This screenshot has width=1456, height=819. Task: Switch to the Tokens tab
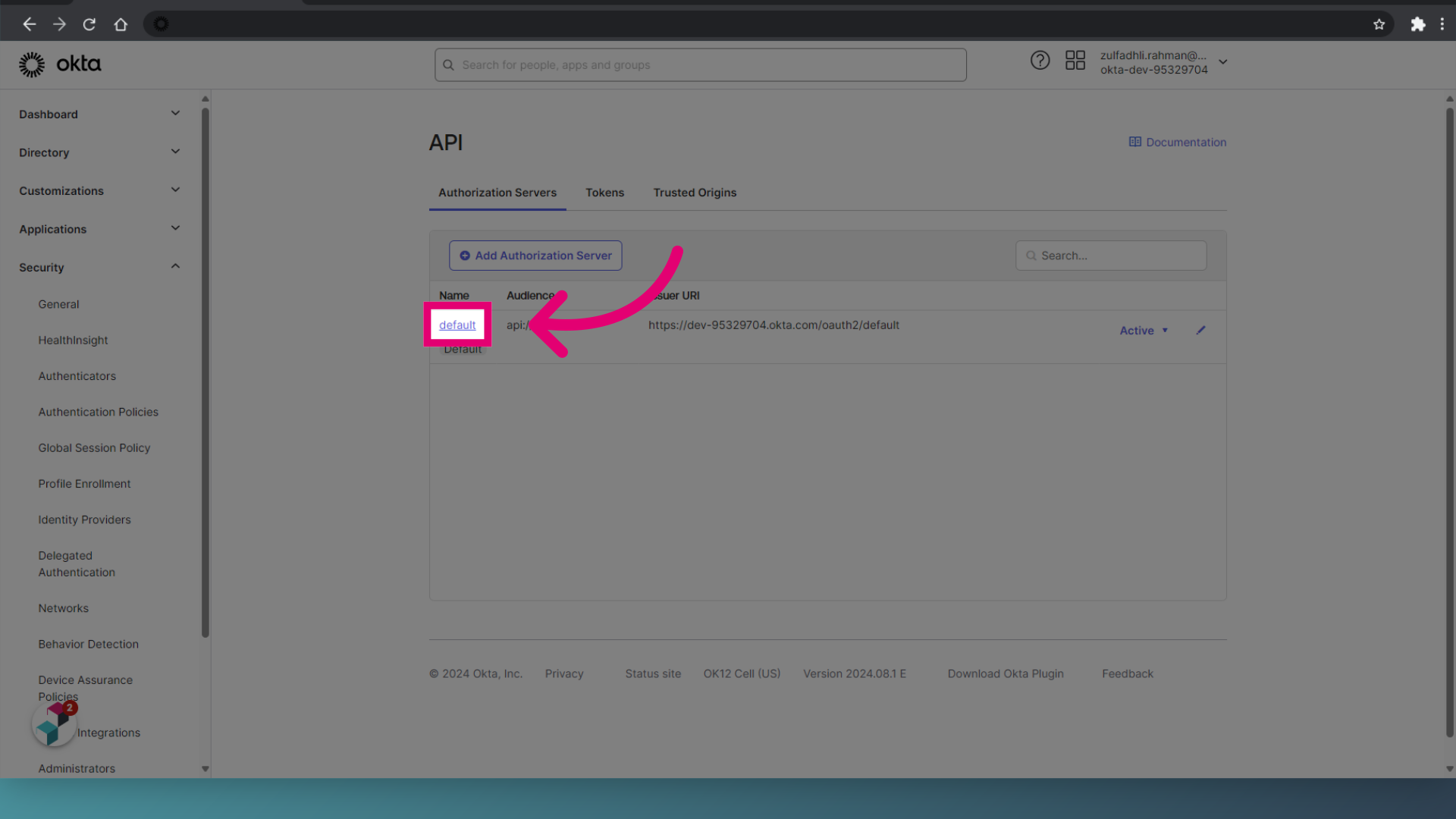coord(604,193)
